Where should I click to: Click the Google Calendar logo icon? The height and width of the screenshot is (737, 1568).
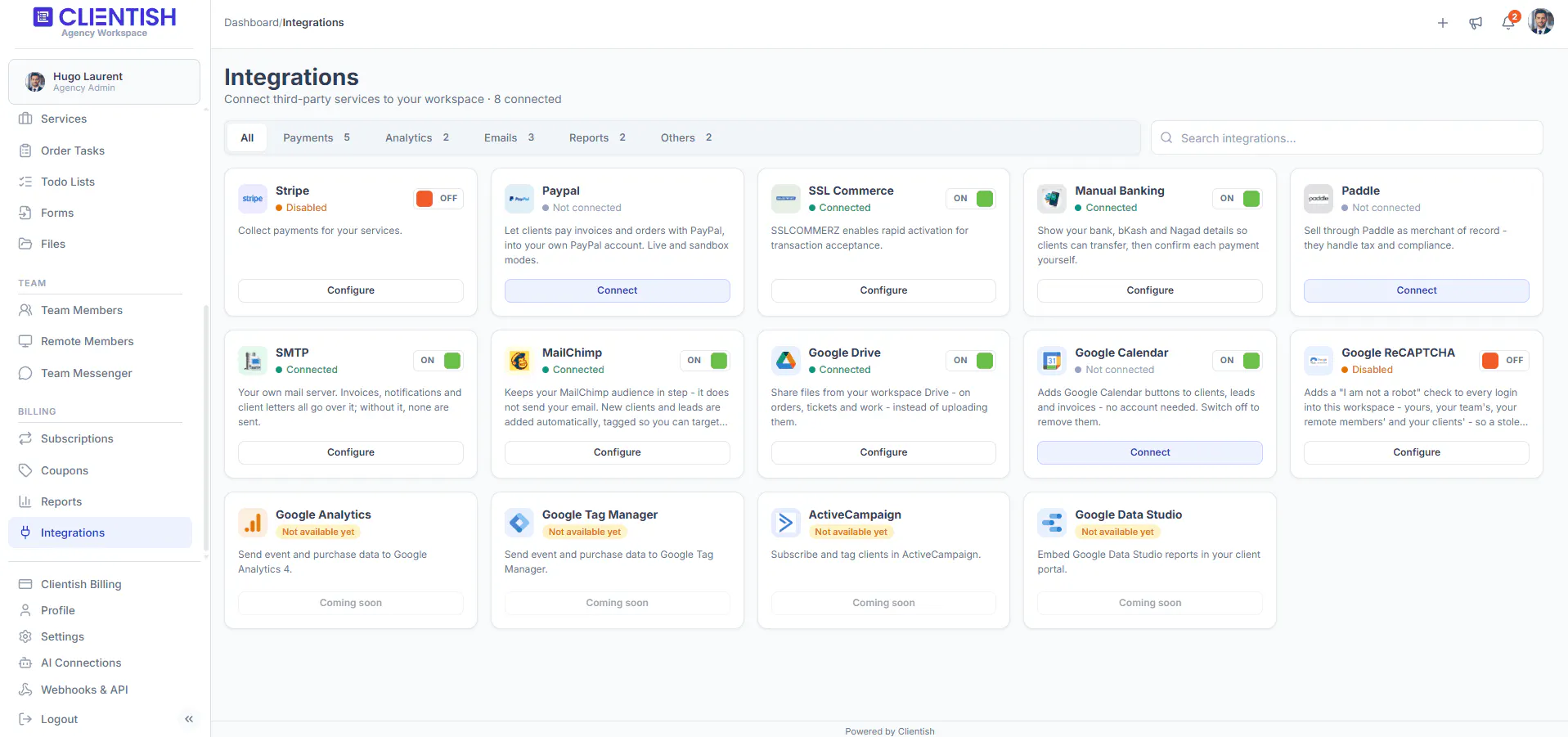click(1052, 361)
